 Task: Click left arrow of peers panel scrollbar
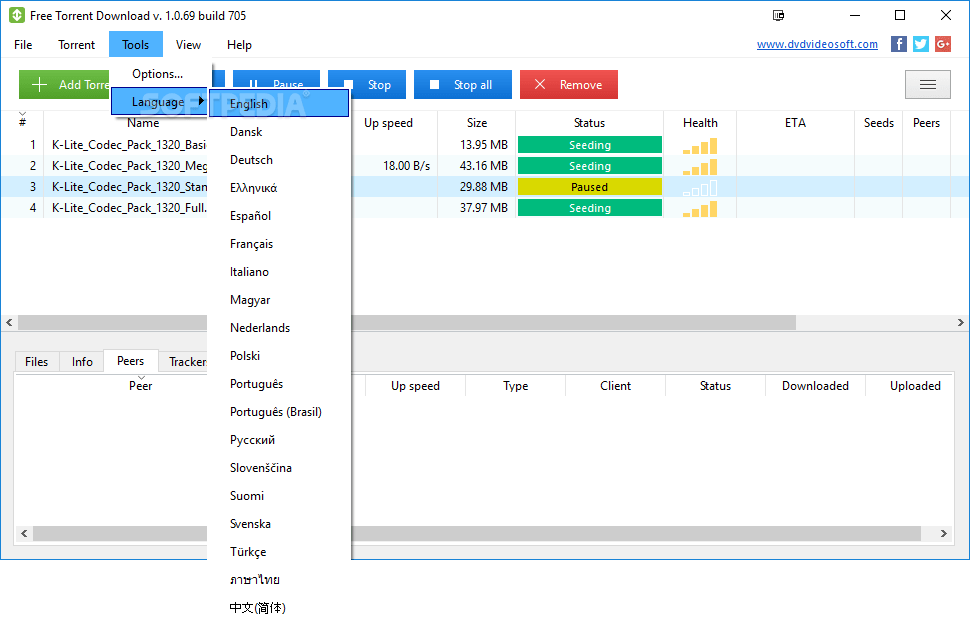[x=24, y=533]
